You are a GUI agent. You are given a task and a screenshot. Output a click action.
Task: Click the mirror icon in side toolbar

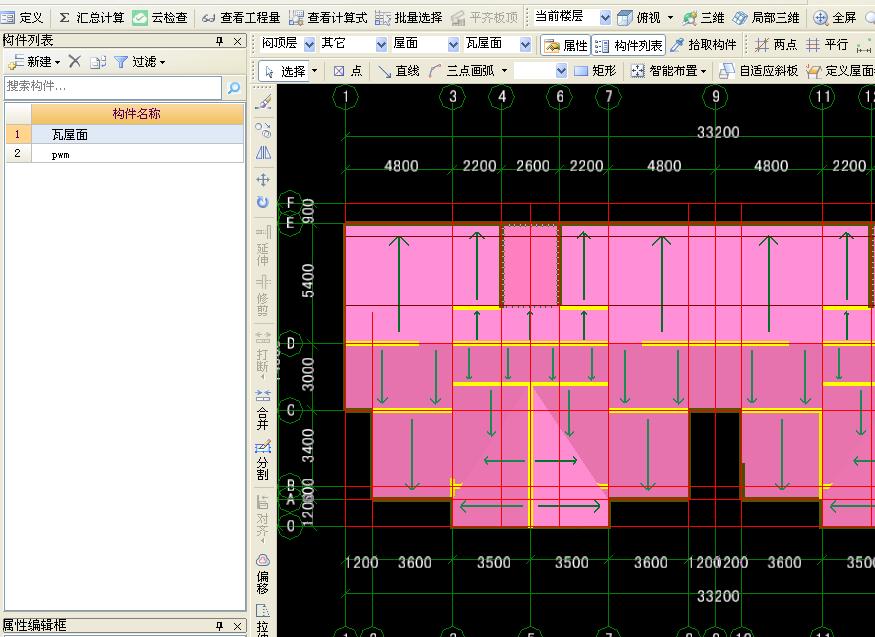263,153
